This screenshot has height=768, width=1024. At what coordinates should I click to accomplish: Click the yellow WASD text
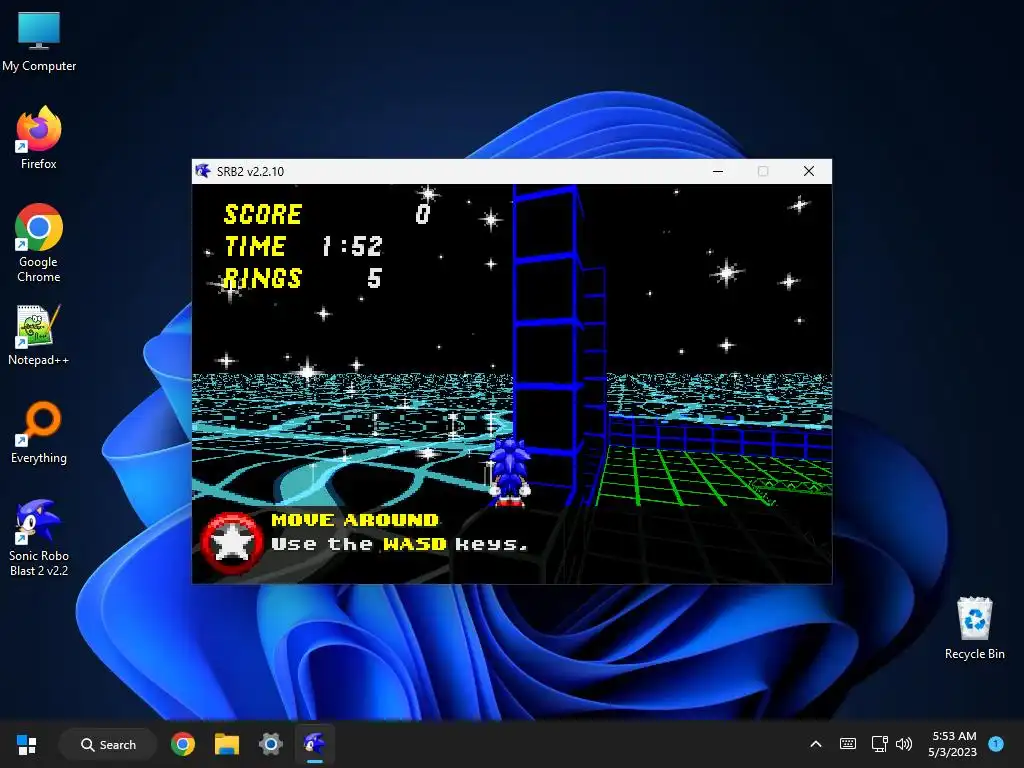[415, 544]
